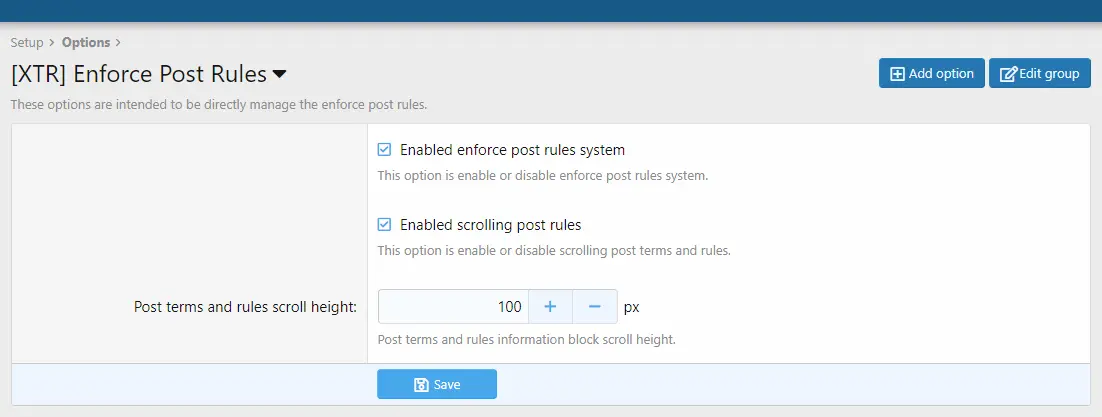The height and width of the screenshot is (417, 1102).
Task: Toggle via the 'Enabled scrolling post rules' label
Action: 491,225
